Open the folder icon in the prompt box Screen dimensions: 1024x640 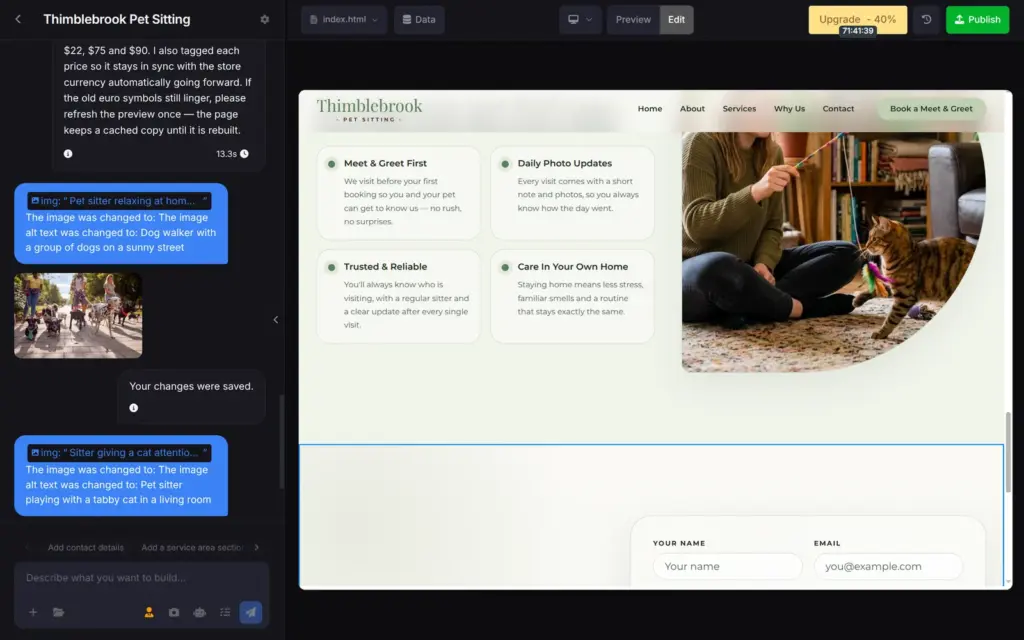(x=59, y=613)
